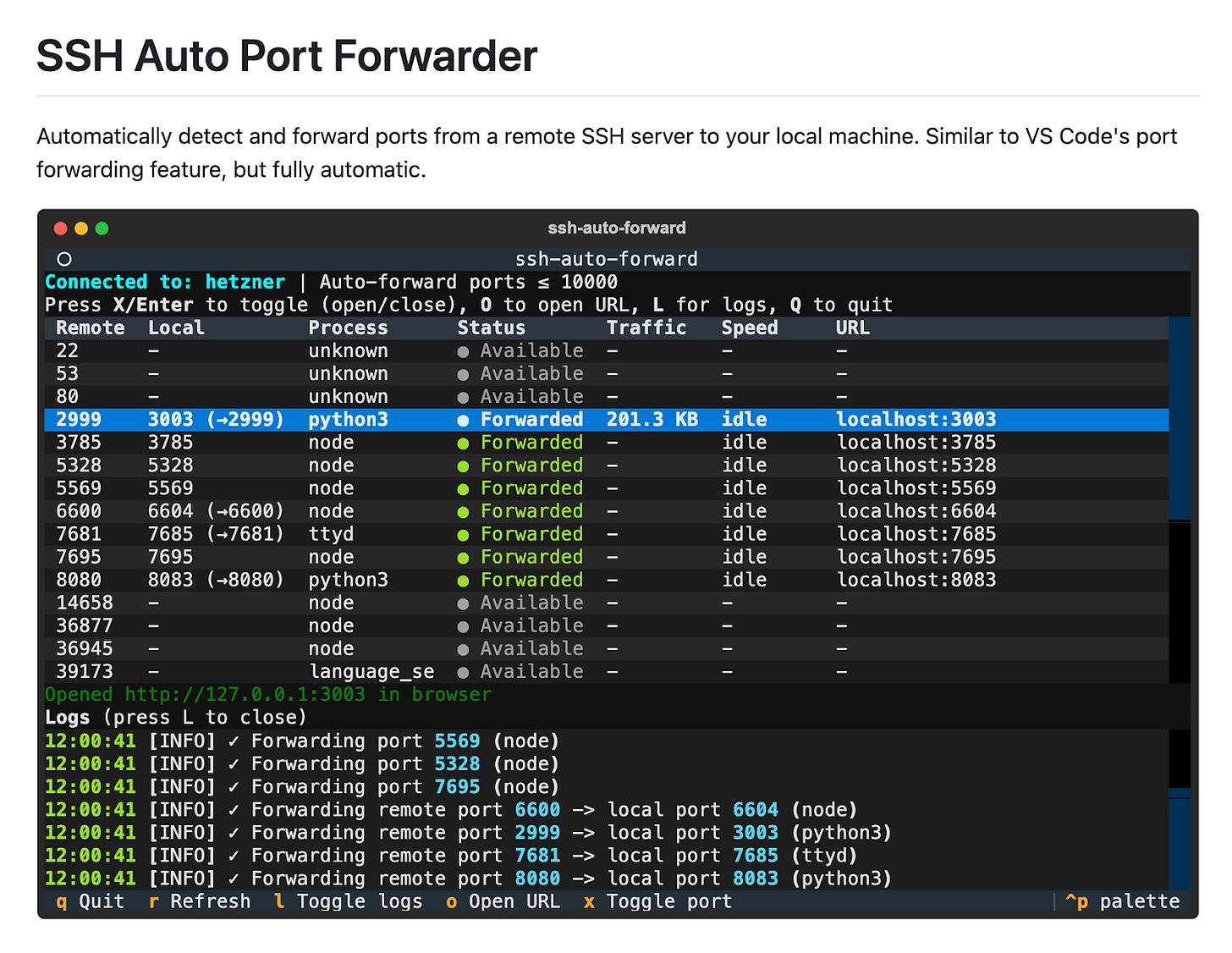
Task: Select the row for remote port 5569
Action: click(606, 488)
